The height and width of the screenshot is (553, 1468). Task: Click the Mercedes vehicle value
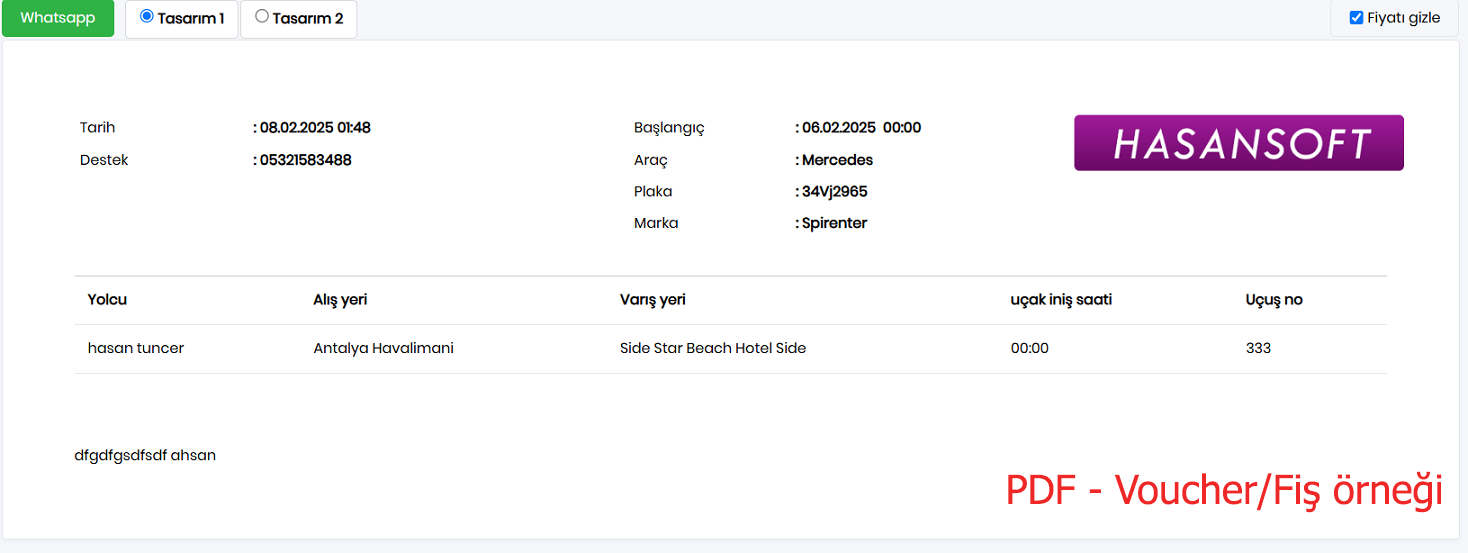coord(838,160)
